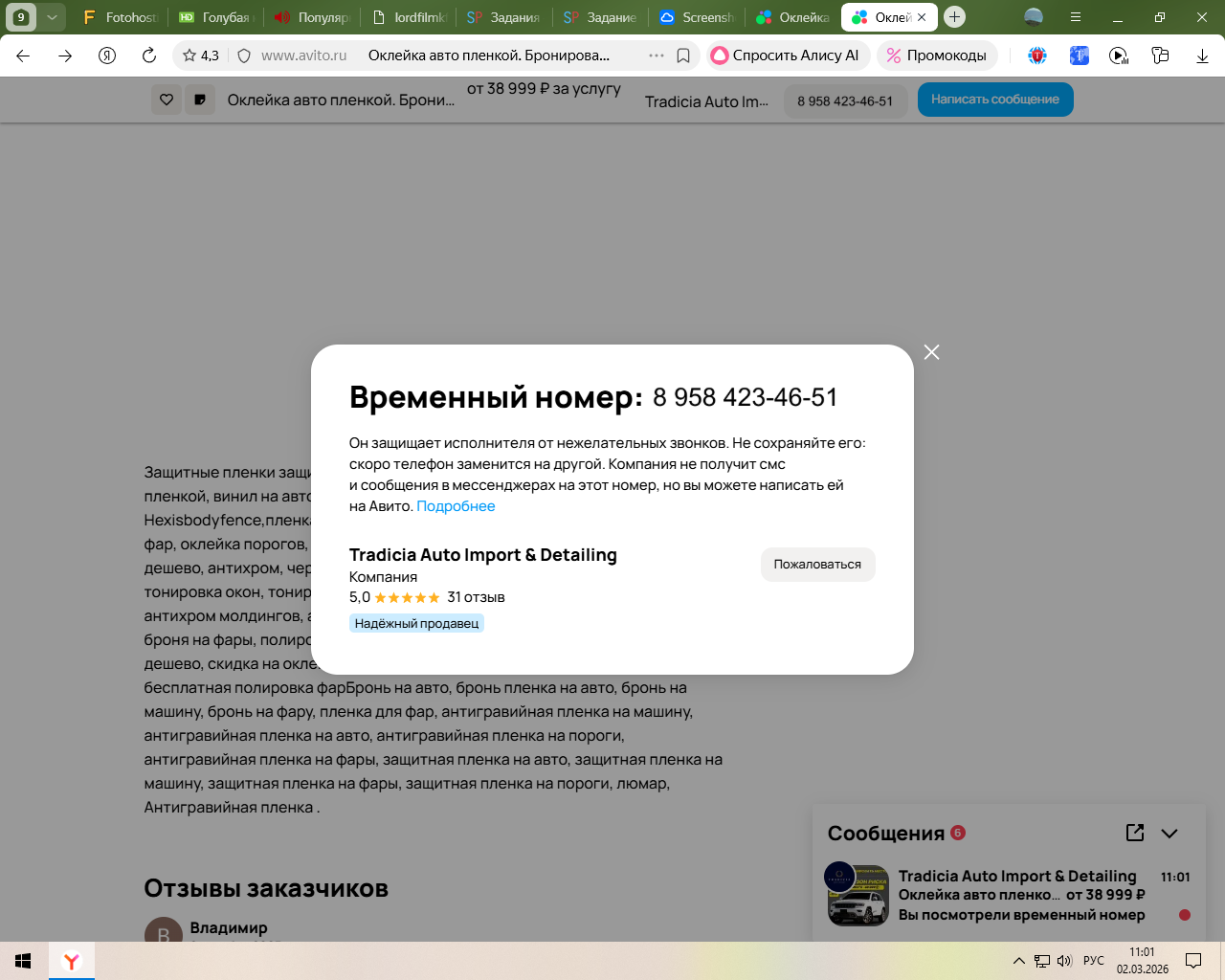
Task: Open Сообщения widget in a new window
Action: tap(1135, 833)
